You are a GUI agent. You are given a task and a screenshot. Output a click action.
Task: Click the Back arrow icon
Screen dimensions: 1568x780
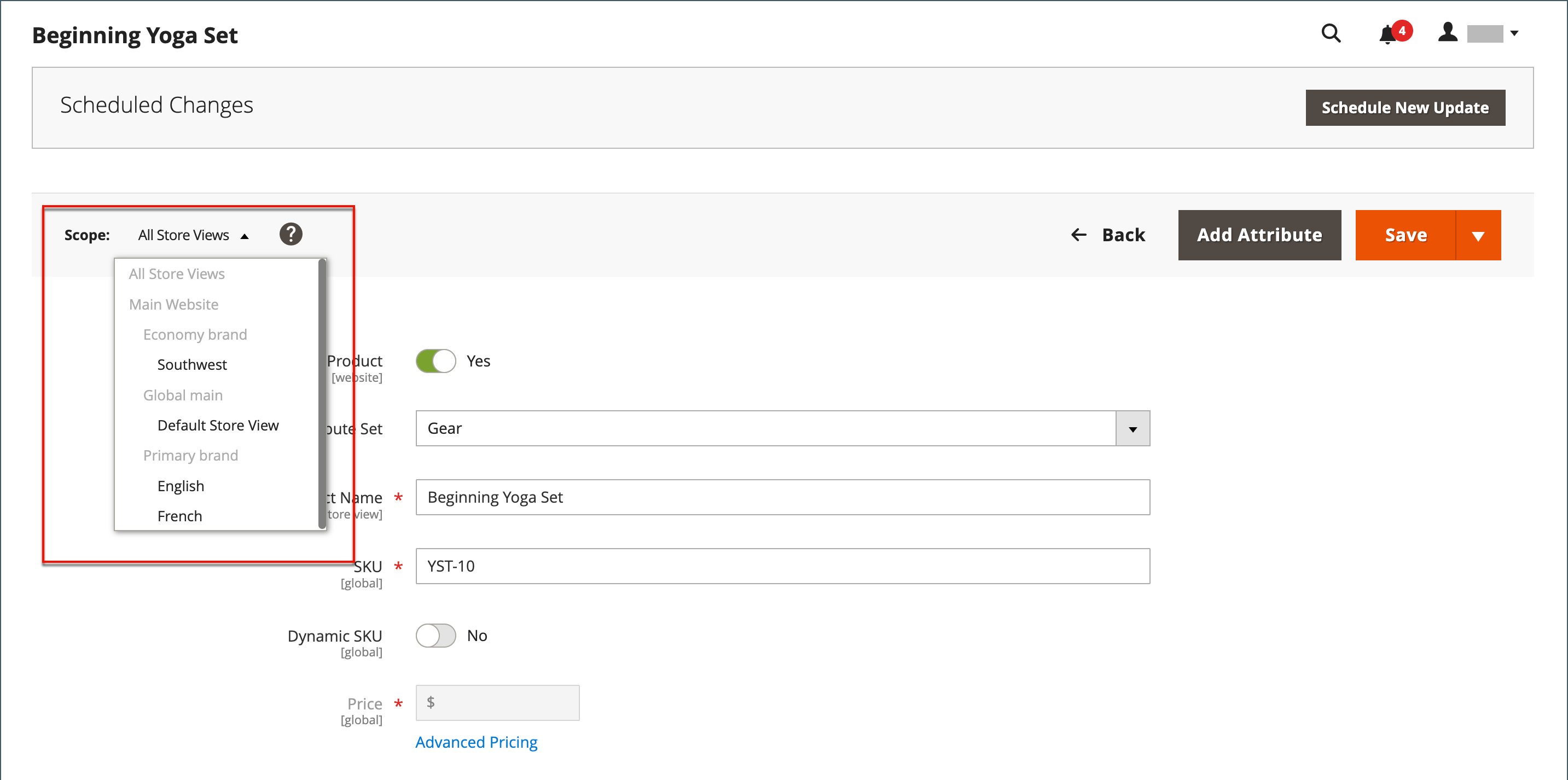click(x=1078, y=235)
